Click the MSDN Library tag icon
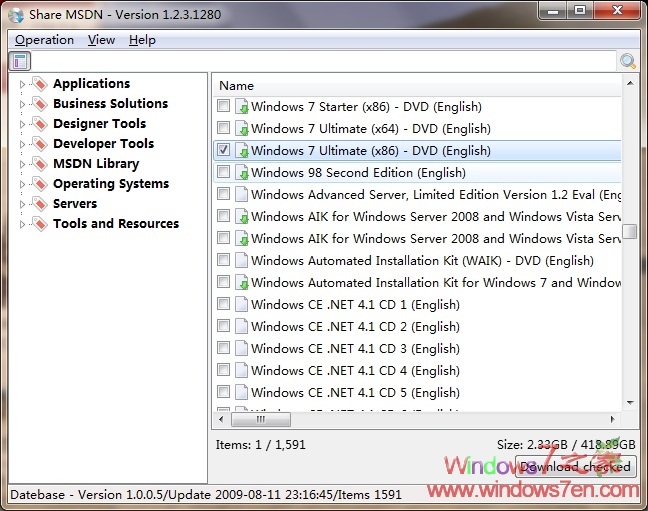This screenshot has height=511, width=648. tap(40, 164)
